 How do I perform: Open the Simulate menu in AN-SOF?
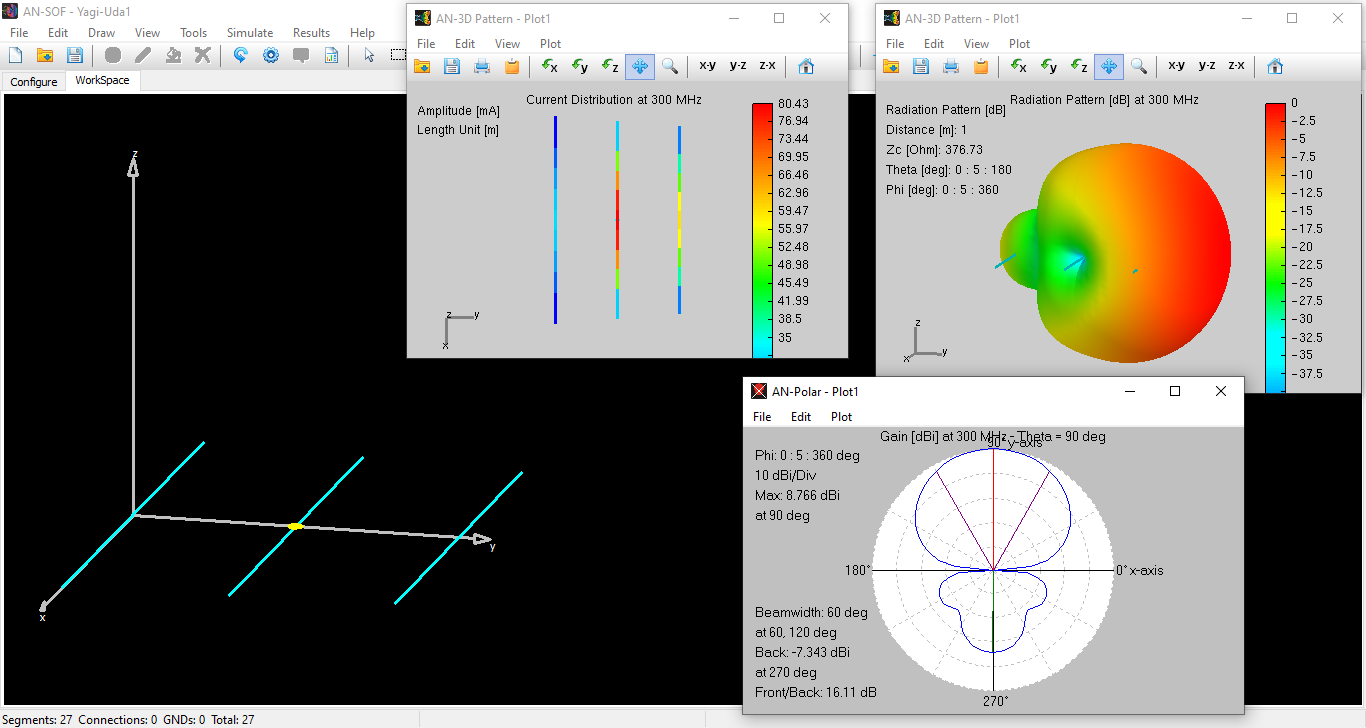(250, 33)
